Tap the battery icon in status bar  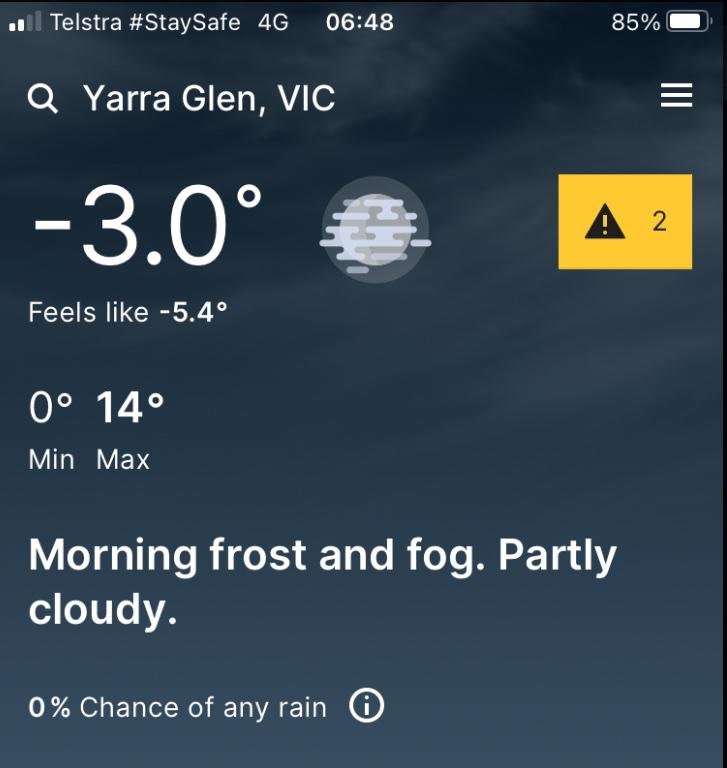(x=688, y=22)
